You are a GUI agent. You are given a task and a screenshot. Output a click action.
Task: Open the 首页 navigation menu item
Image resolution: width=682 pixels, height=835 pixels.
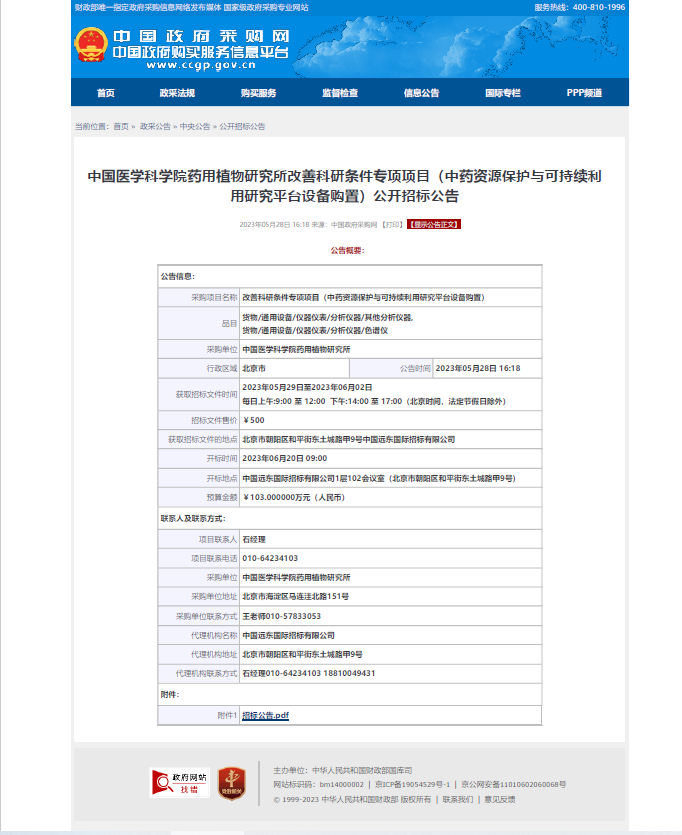coord(105,93)
